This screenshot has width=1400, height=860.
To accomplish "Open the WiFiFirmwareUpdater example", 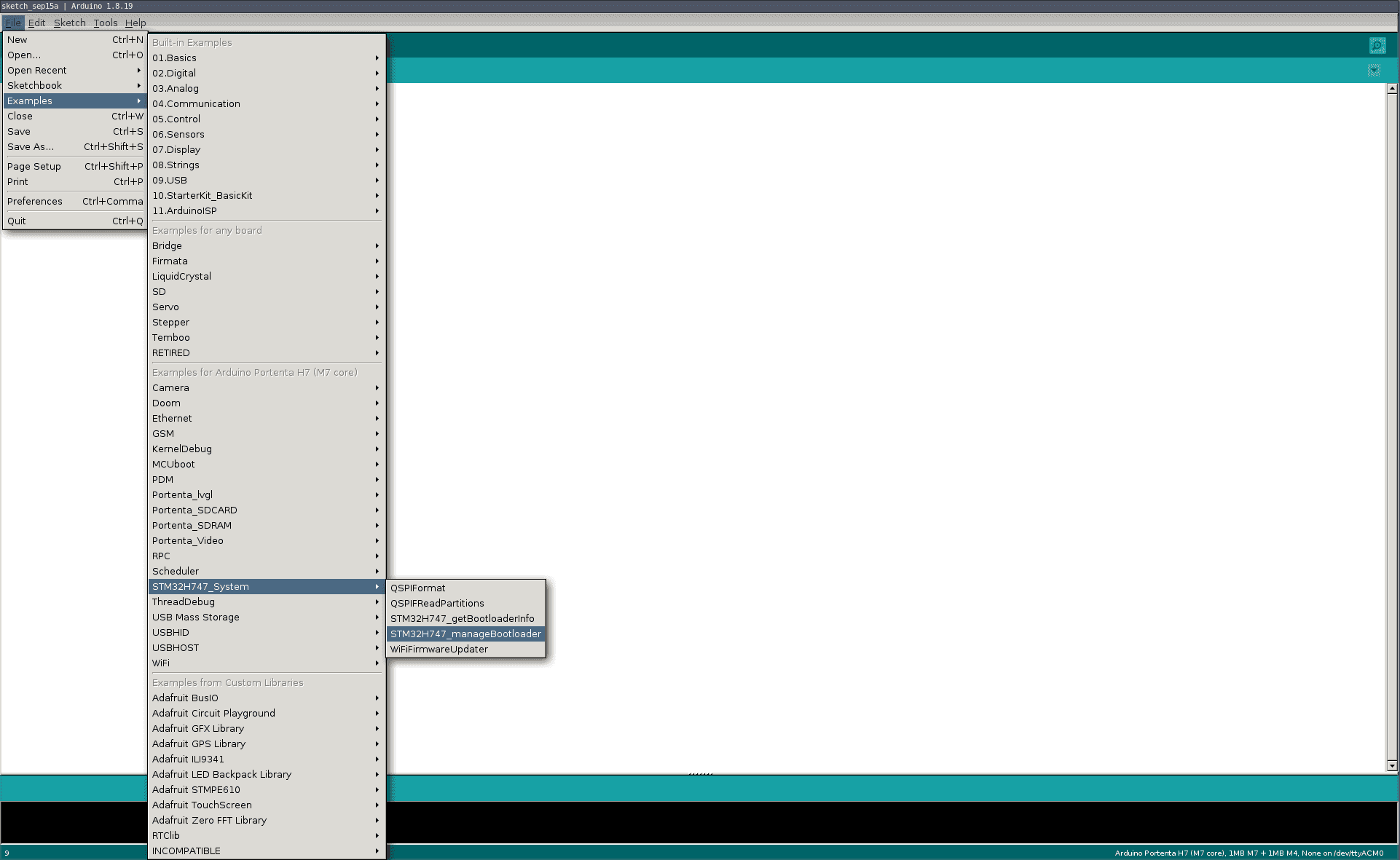I will 439,650.
